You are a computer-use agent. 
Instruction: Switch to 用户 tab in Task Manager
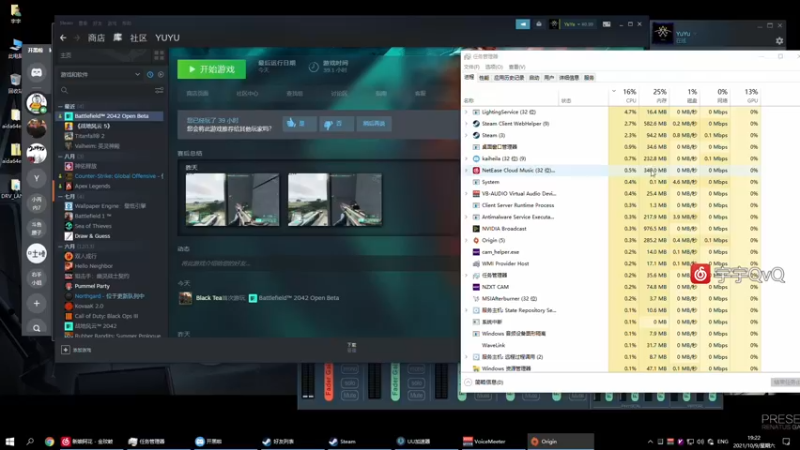(548, 78)
